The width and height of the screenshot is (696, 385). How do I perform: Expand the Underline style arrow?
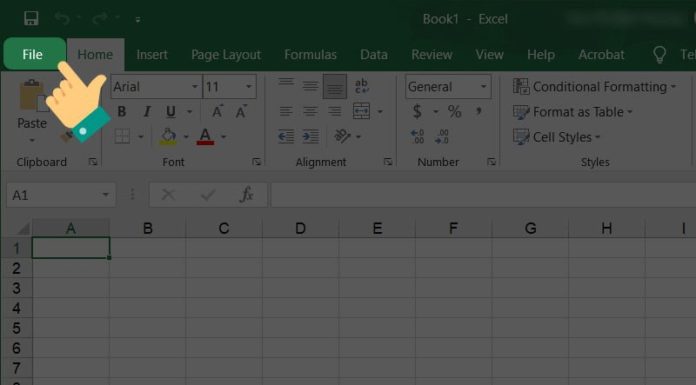pyautogui.click(x=190, y=111)
